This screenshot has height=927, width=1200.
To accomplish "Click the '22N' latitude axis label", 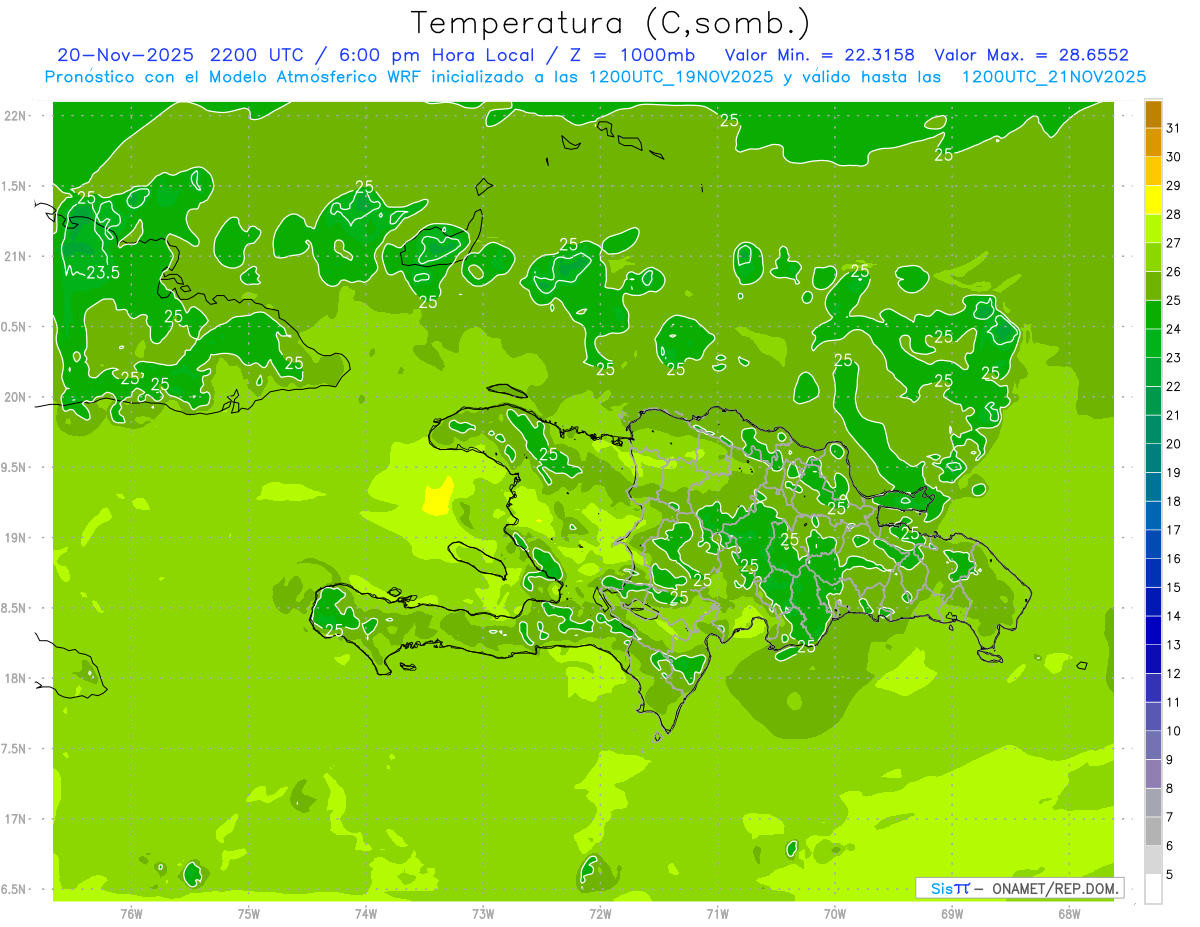I will click(15, 115).
